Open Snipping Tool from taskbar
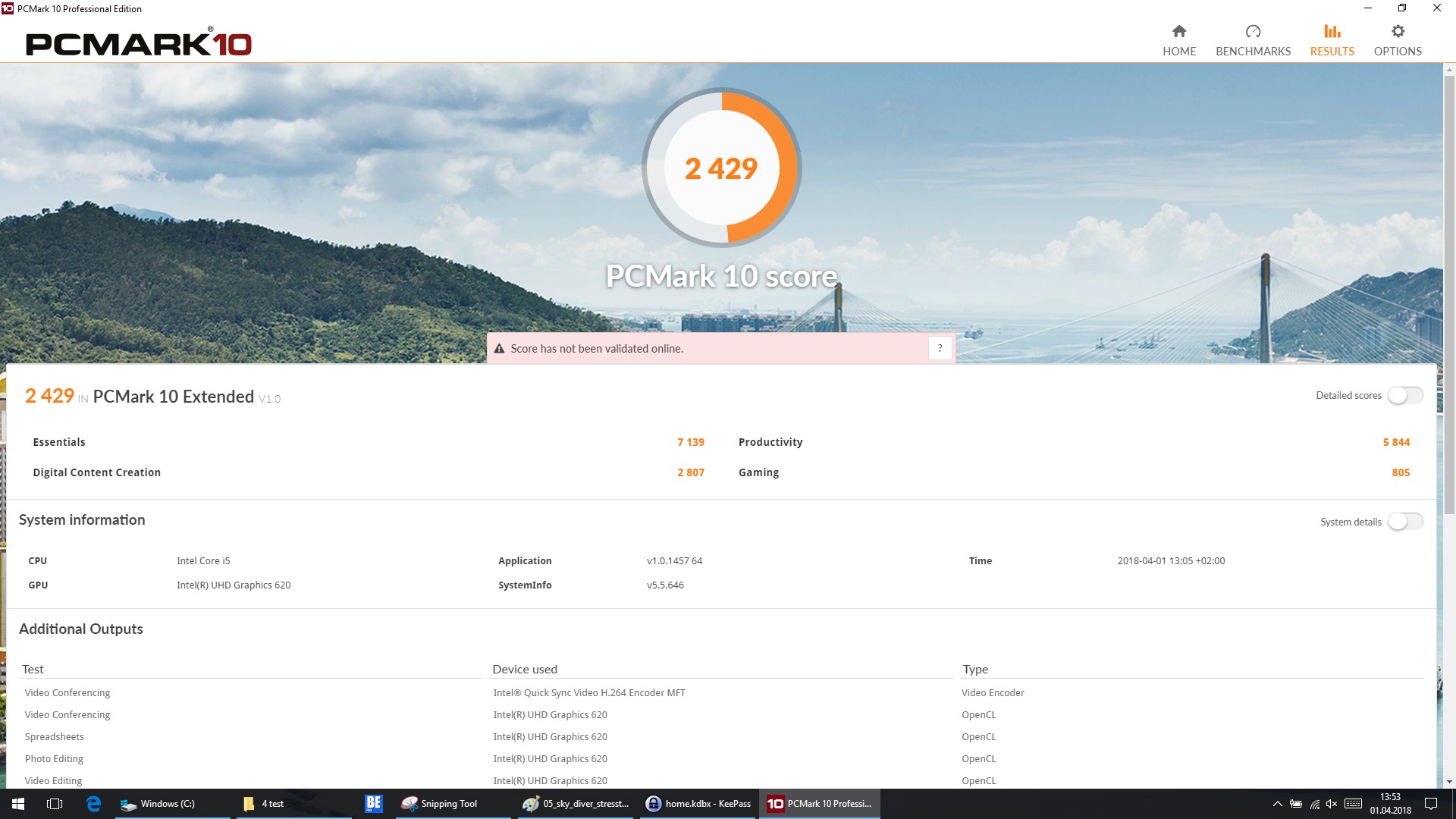1456x819 pixels. [440, 804]
